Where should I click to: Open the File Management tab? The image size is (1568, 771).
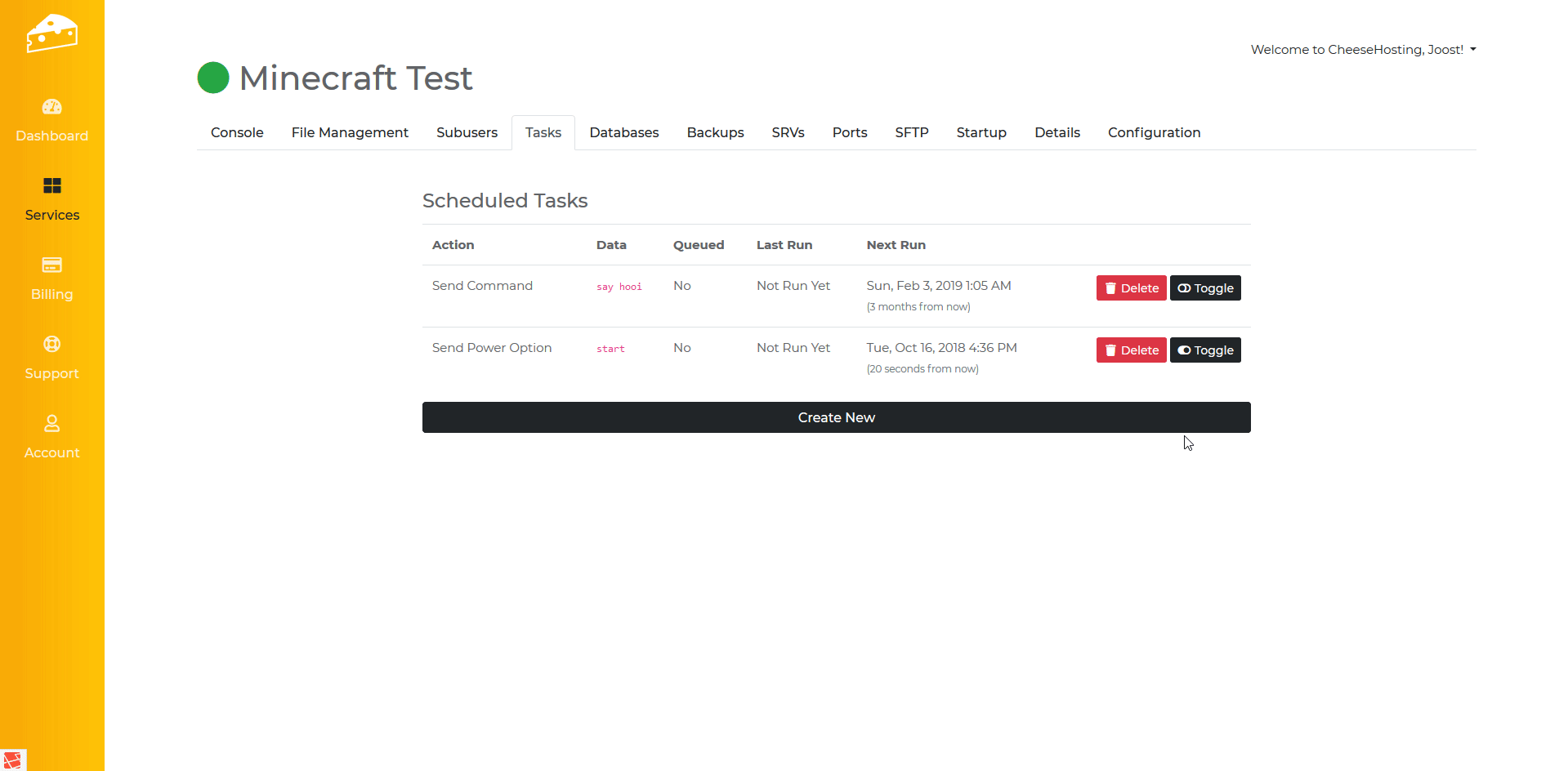[350, 133]
